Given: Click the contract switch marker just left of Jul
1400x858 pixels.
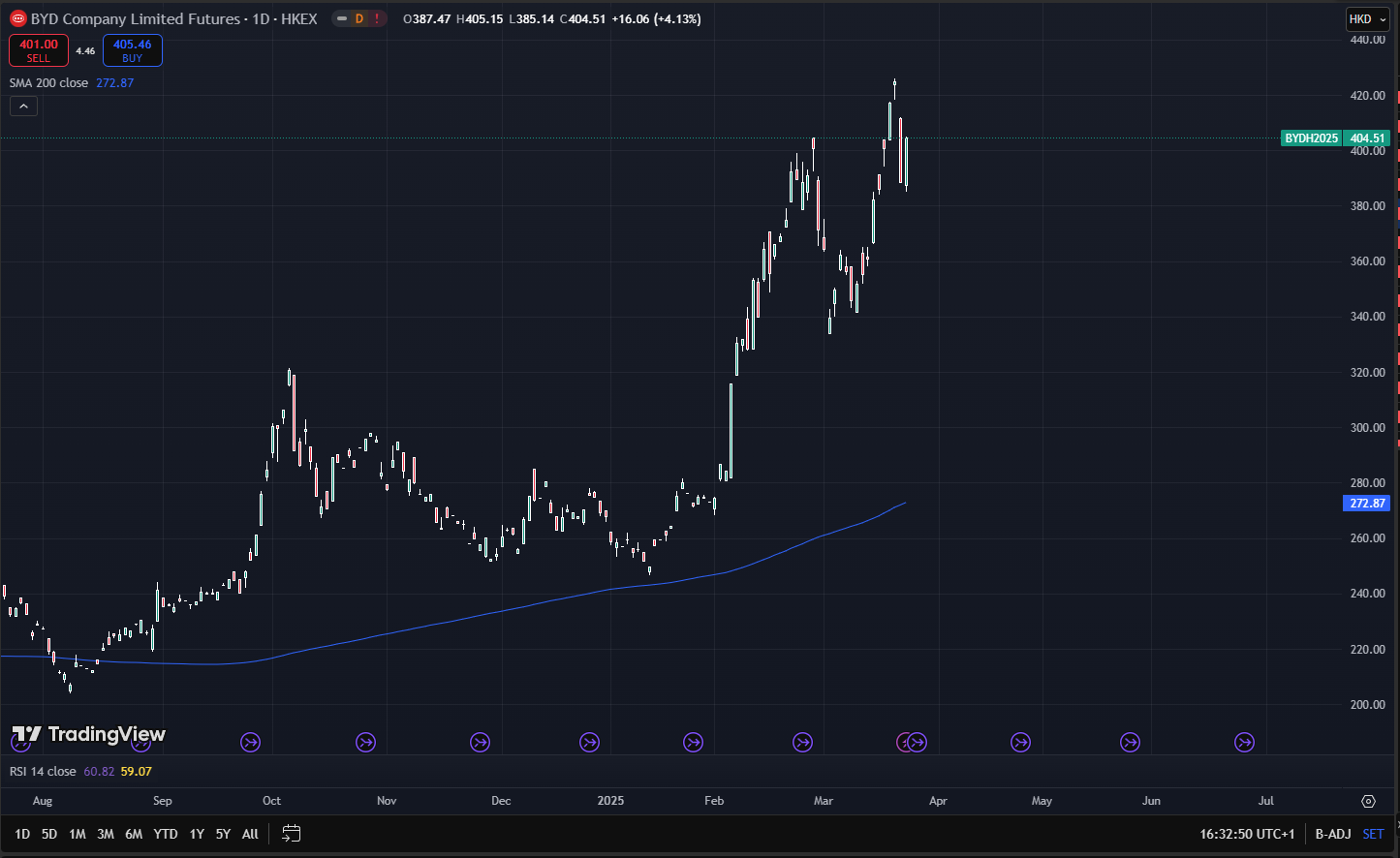Looking at the screenshot, I should [x=1244, y=743].
